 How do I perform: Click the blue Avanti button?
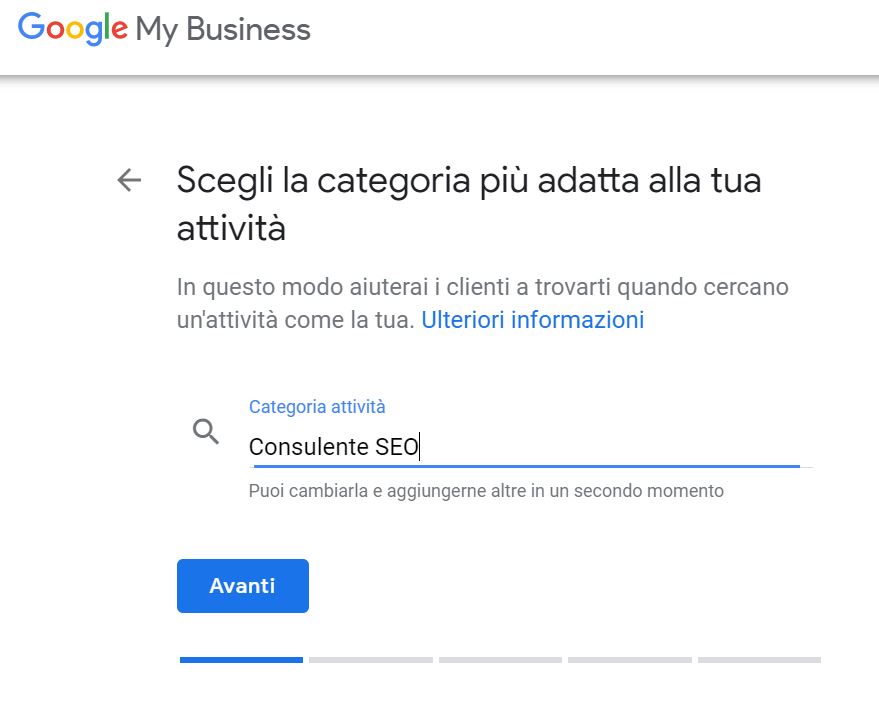pos(243,586)
